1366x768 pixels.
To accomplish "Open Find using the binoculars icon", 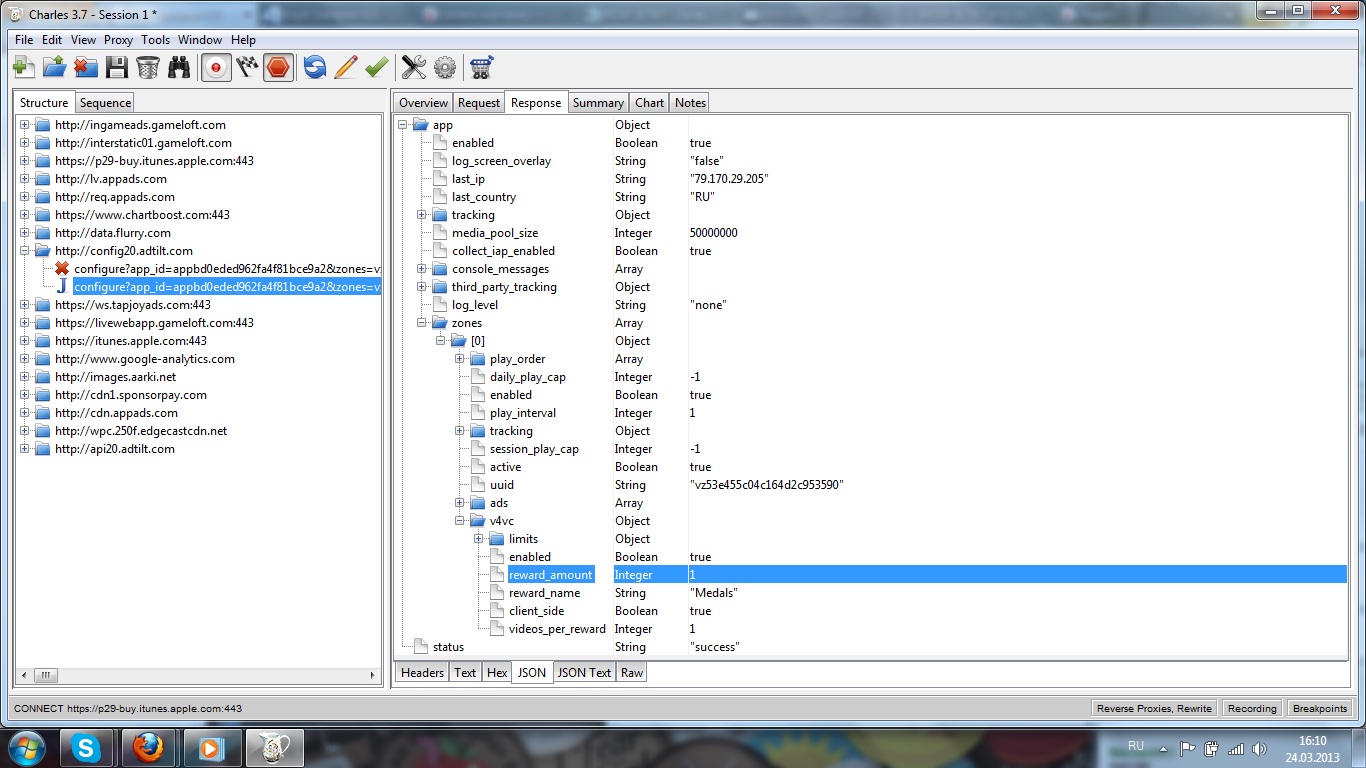I will (x=179, y=68).
